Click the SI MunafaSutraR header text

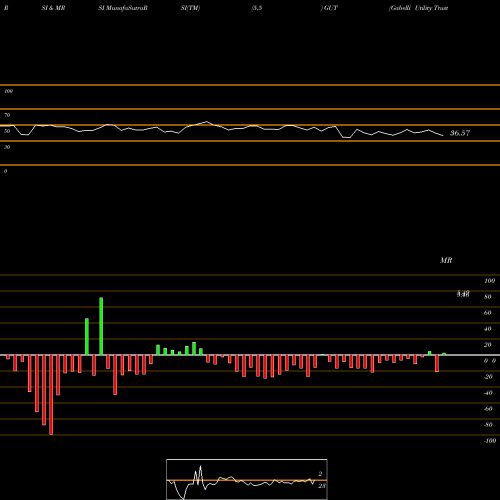point(123,8)
